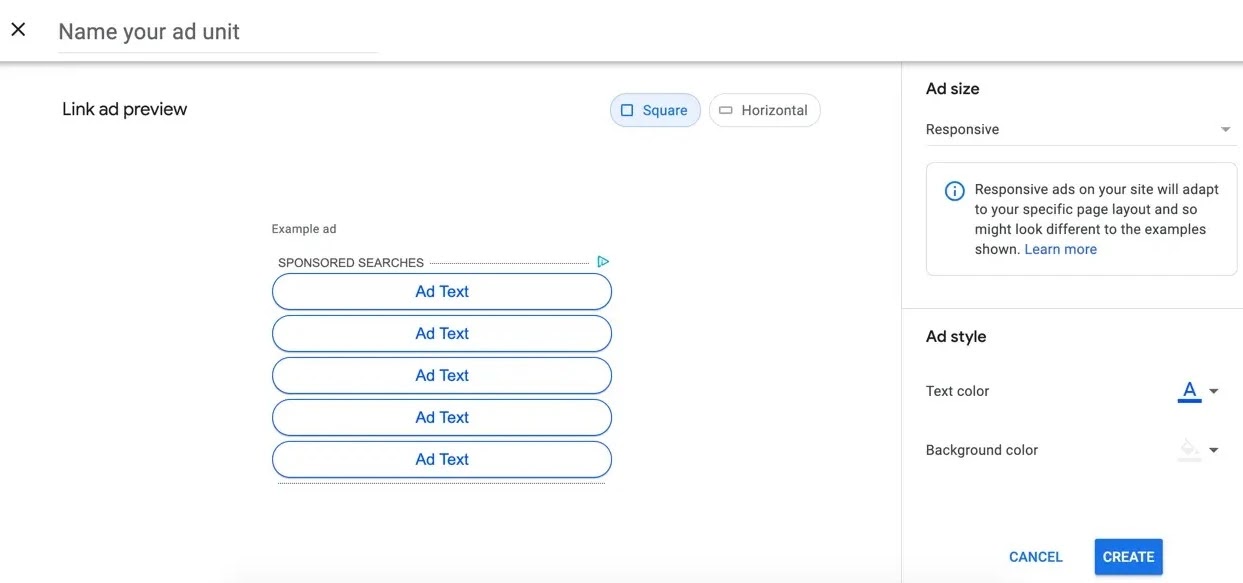The height and width of the screenshot is (583, 1243).
Task: Focus the Name your ad unit field
Action: click(x=217, y=32)
